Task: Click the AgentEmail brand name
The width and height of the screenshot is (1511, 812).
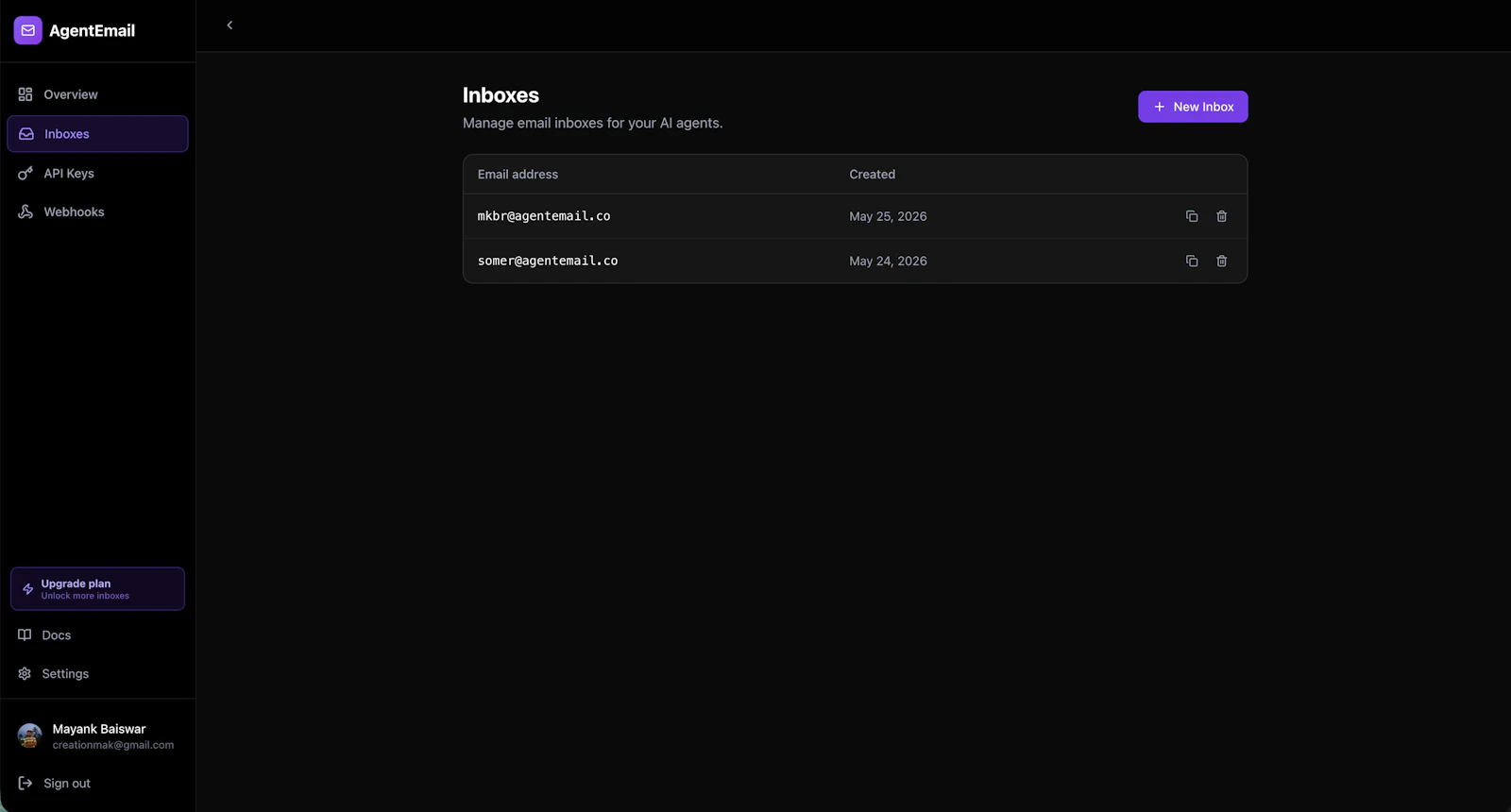Action: pos(92,30)
